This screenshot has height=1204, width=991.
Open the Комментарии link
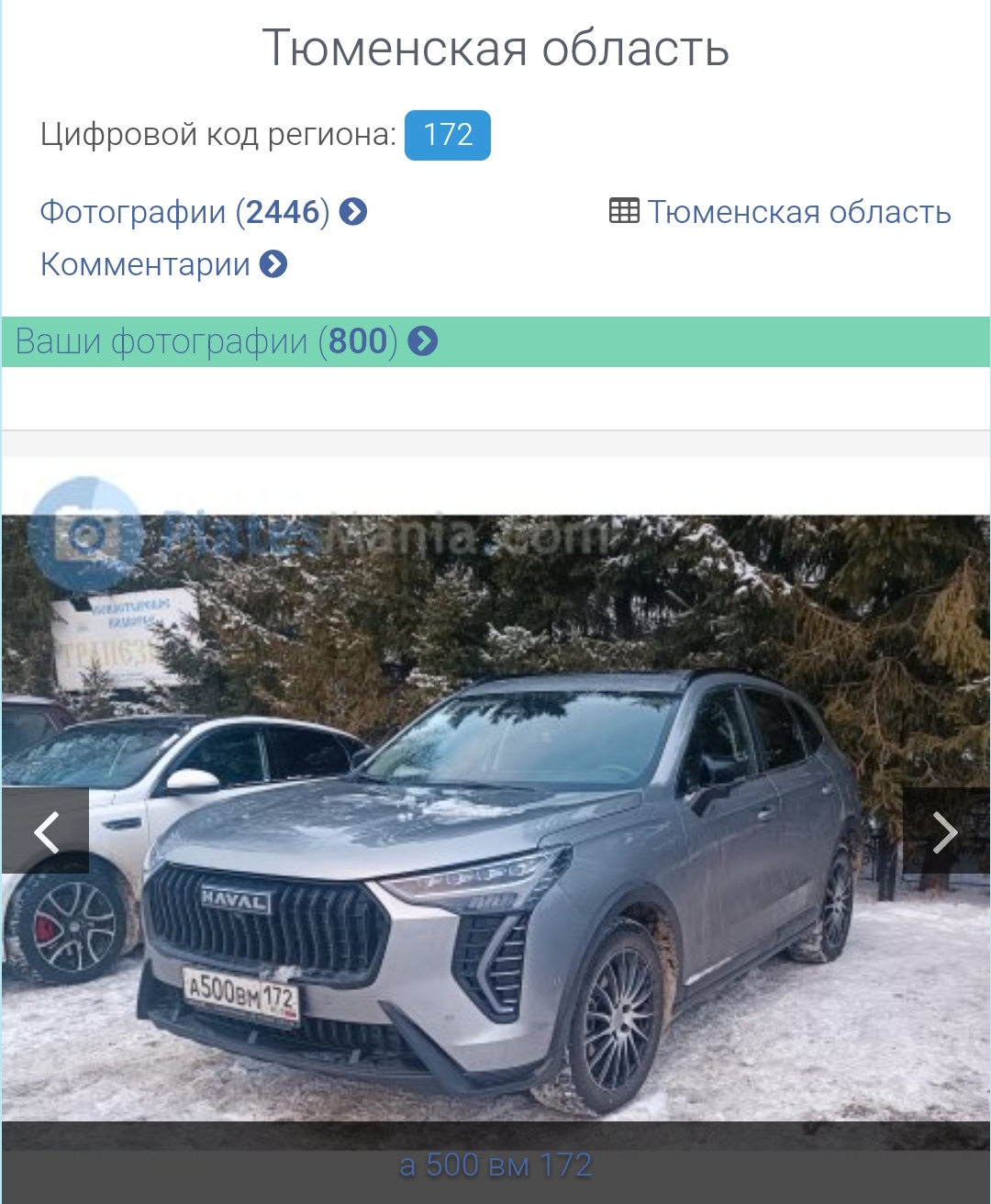pyautogui.click(x=145, y=264)
